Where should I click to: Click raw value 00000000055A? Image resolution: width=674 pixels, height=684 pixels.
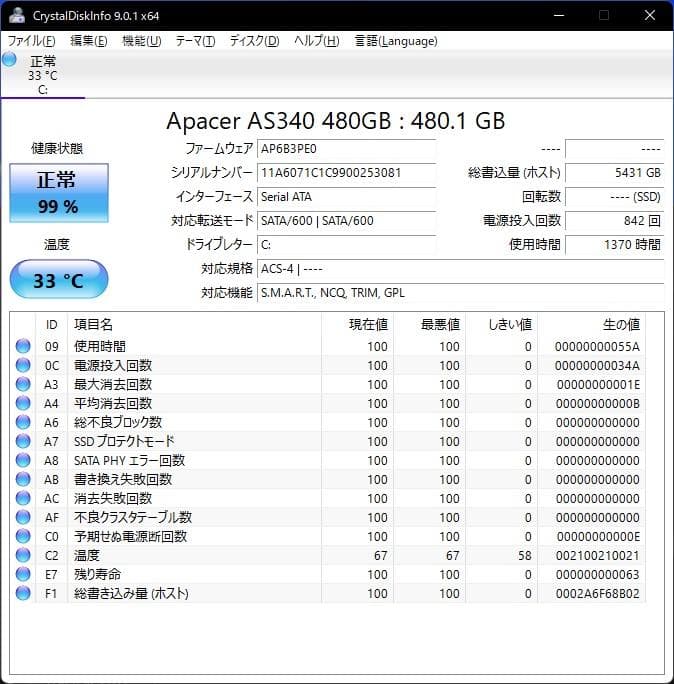[x=598, y=346]
